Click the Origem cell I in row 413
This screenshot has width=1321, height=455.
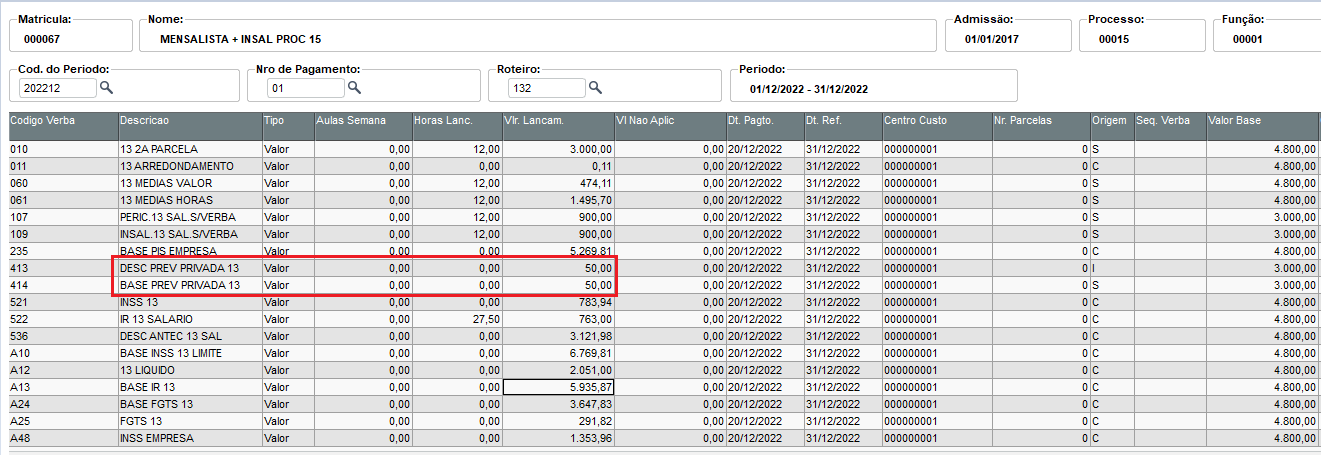[x=1112, y=268]
